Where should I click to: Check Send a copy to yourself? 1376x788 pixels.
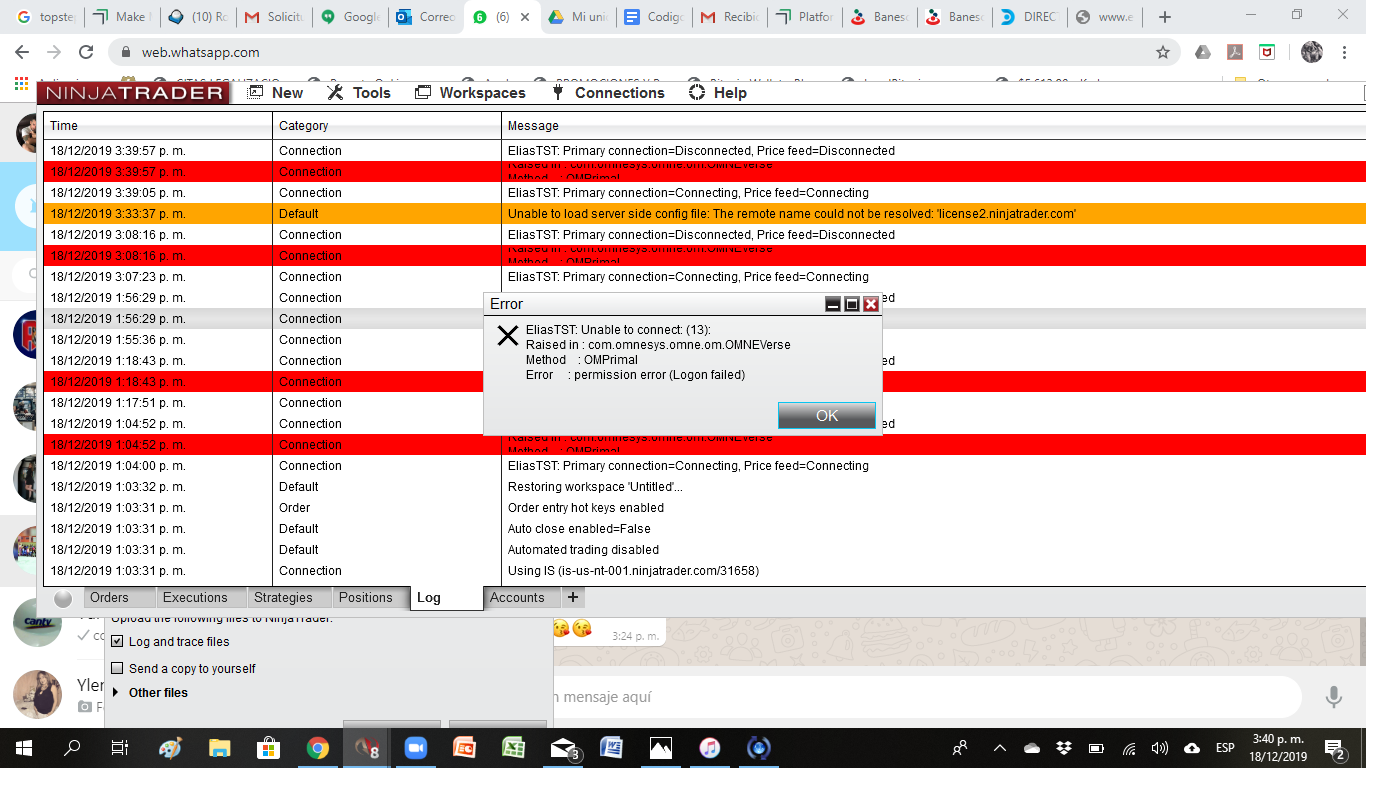tap(118, 668)
